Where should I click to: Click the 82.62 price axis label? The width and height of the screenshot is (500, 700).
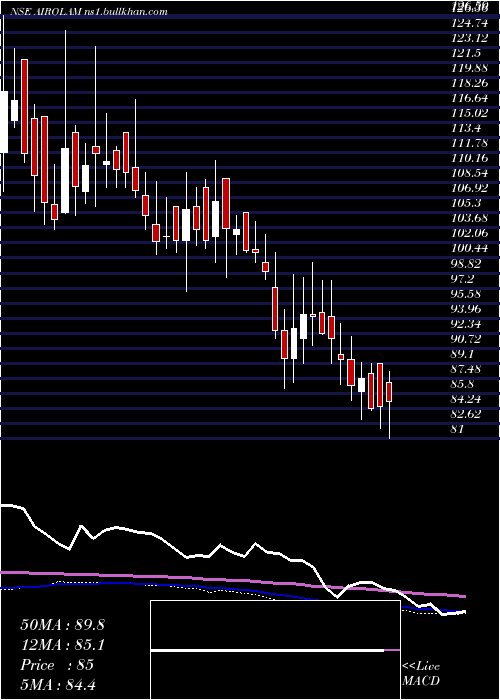(x=466, y=414)
